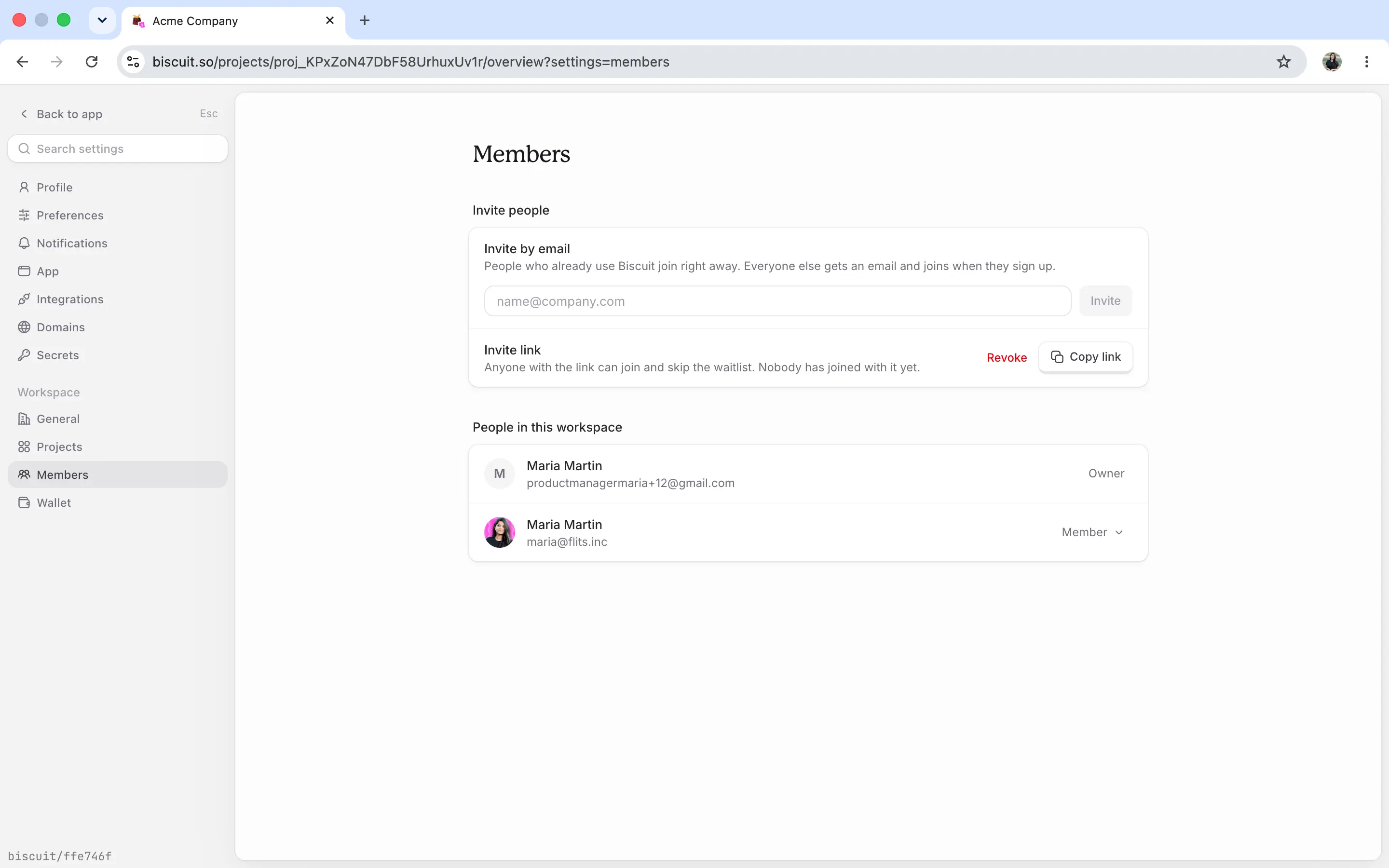Select the Acme Company tab

pyautogui.click(x=233, y=21)
